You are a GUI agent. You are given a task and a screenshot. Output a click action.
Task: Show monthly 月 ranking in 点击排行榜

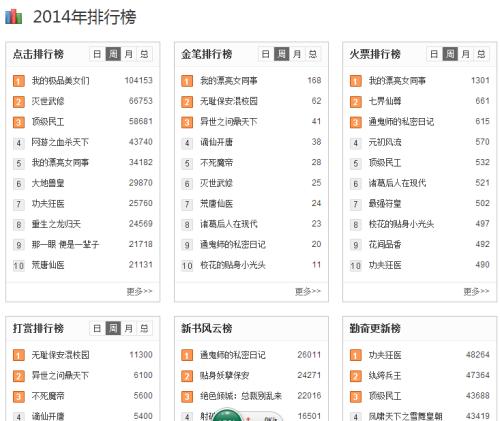[x=129, y=54]
